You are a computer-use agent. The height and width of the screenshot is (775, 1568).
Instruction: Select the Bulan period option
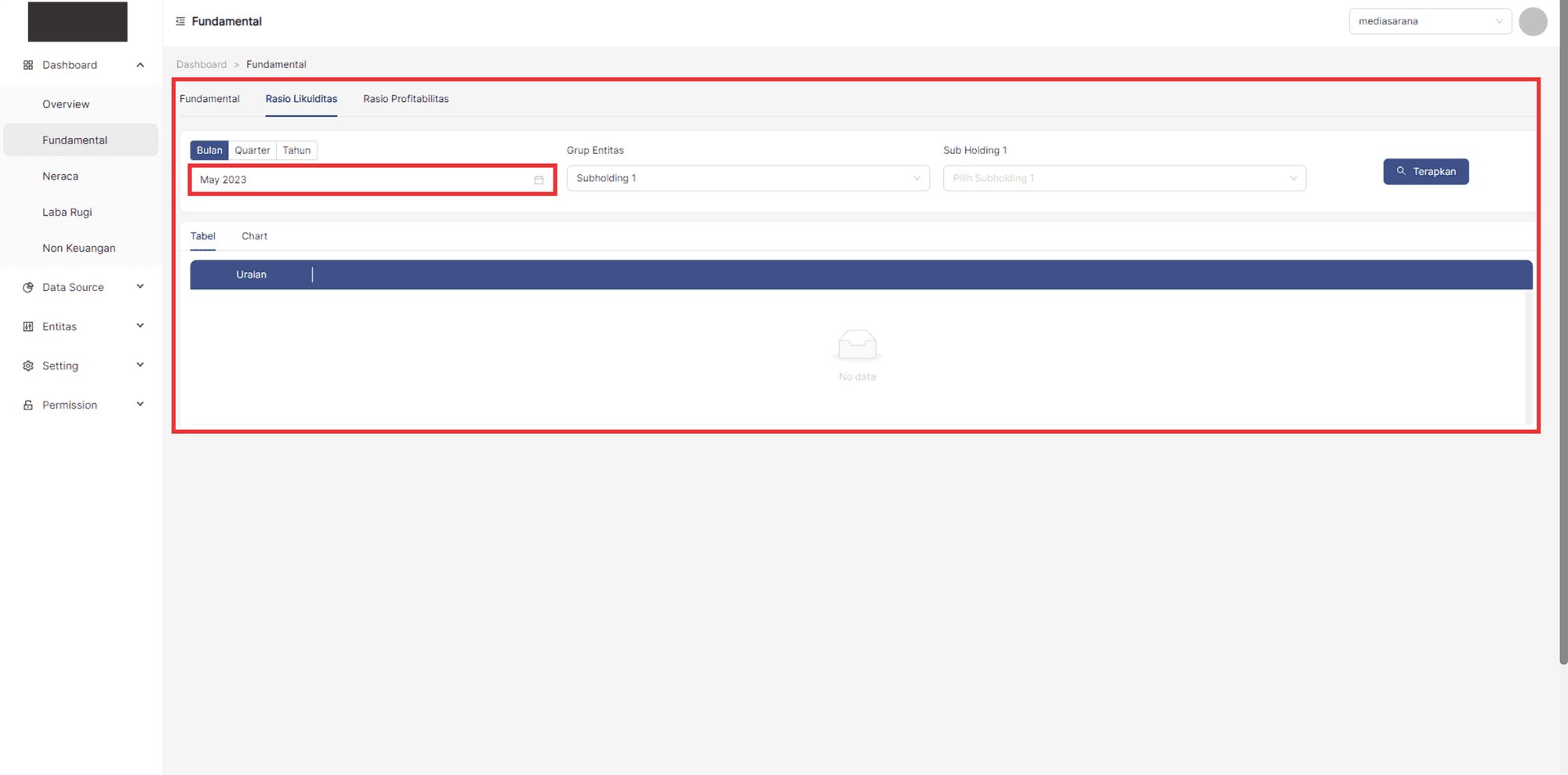[209, 150]
